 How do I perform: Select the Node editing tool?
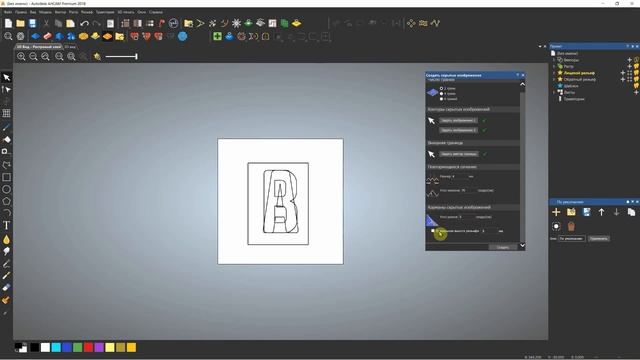pos(7,89)
